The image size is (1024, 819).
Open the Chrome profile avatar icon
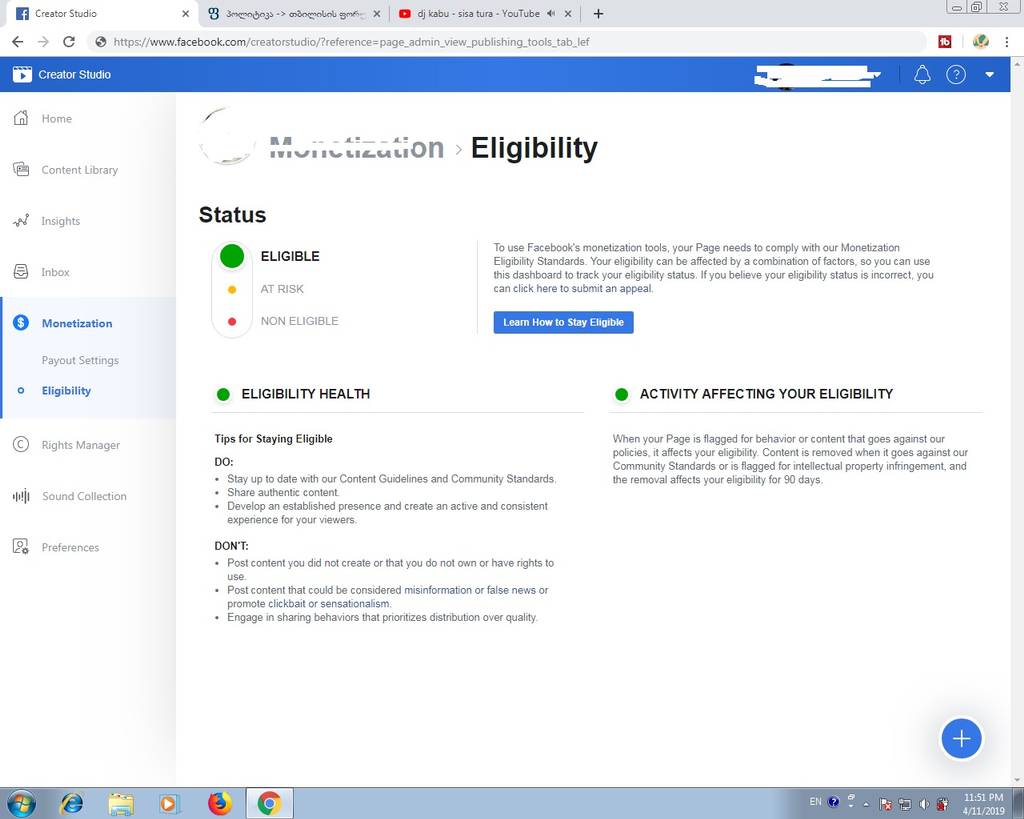(x=980, y=42)
